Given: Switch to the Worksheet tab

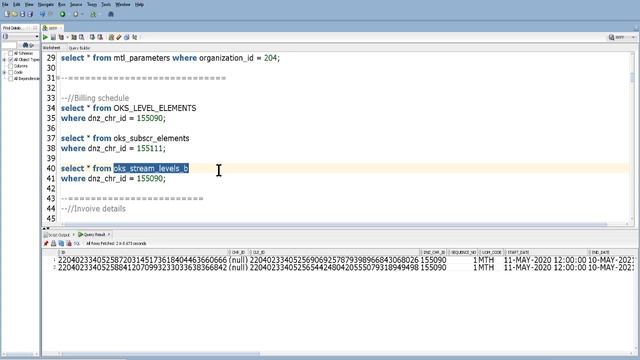Looking at the screenshot, I should [51, 48].
